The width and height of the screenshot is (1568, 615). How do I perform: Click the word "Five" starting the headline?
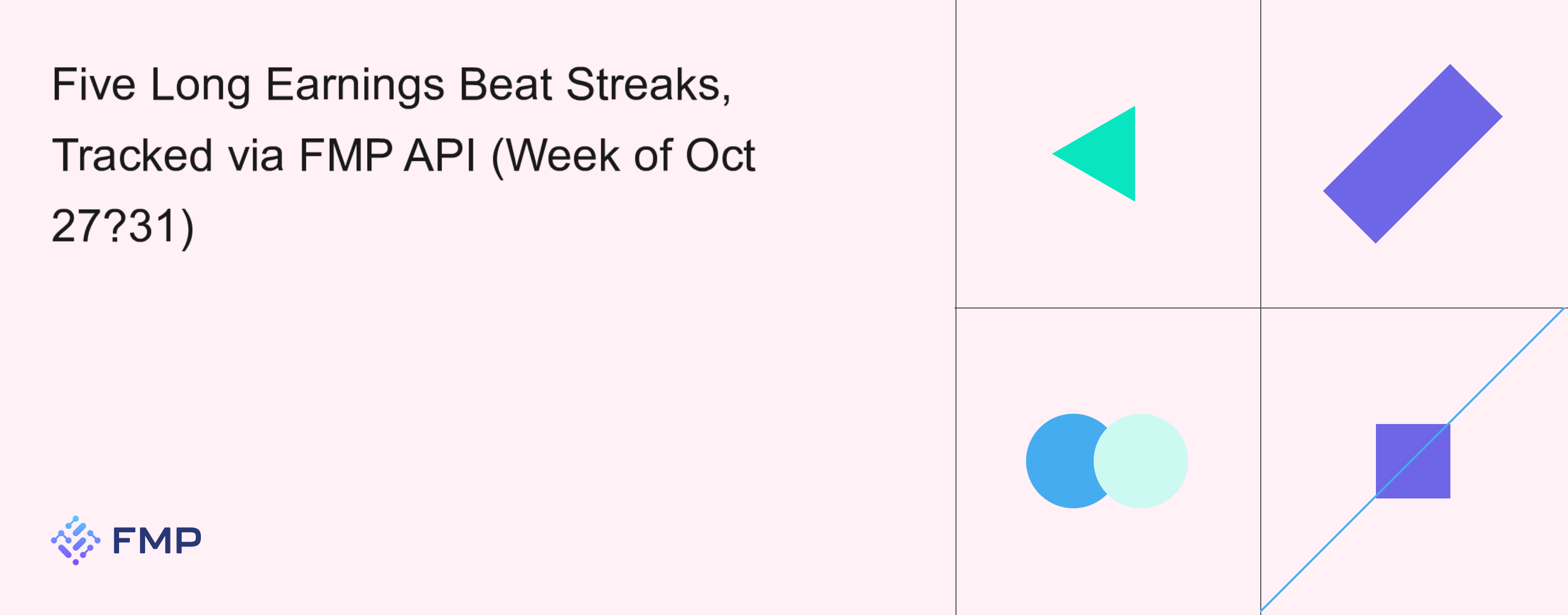tap(93, 85)
